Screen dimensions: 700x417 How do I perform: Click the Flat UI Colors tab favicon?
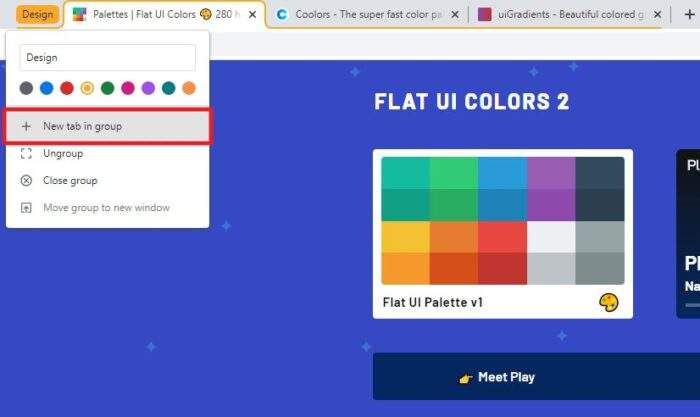(79, 15)
